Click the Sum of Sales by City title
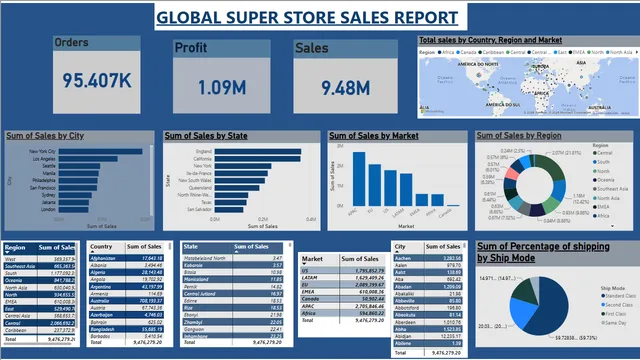Viewport: 640px width, 360px height. click(x=45, y=136)
